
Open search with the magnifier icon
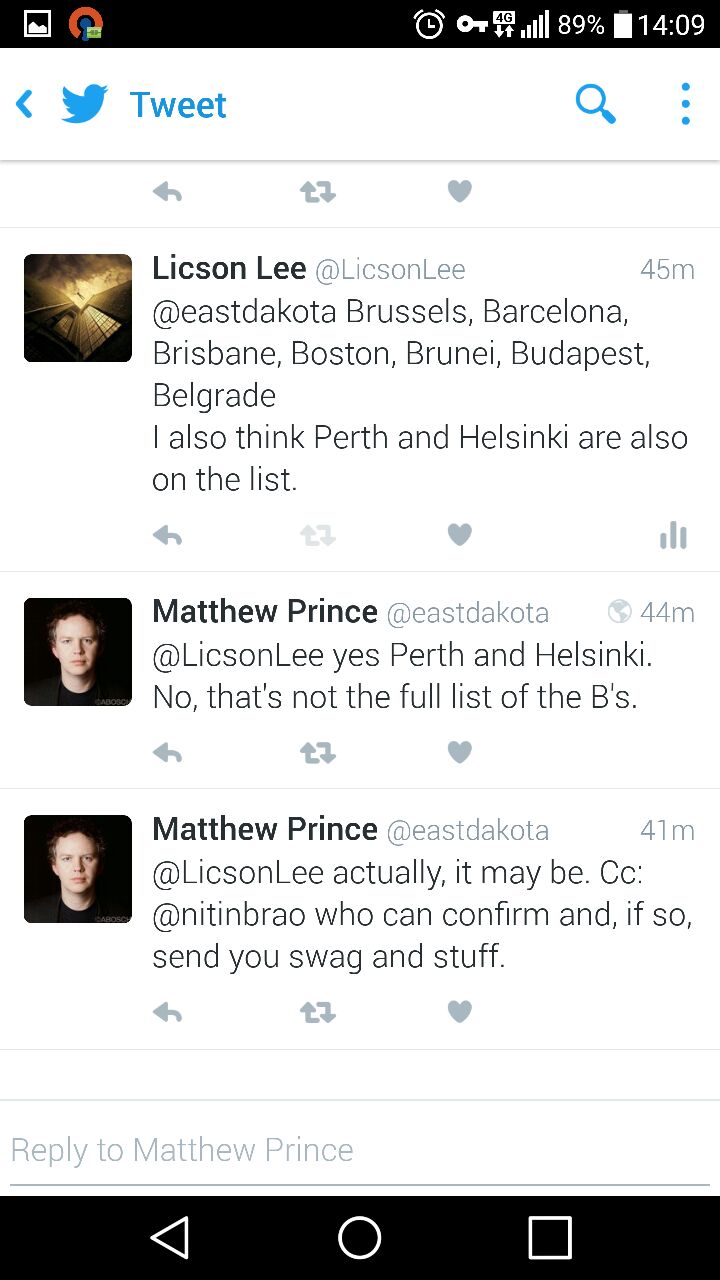595,104
